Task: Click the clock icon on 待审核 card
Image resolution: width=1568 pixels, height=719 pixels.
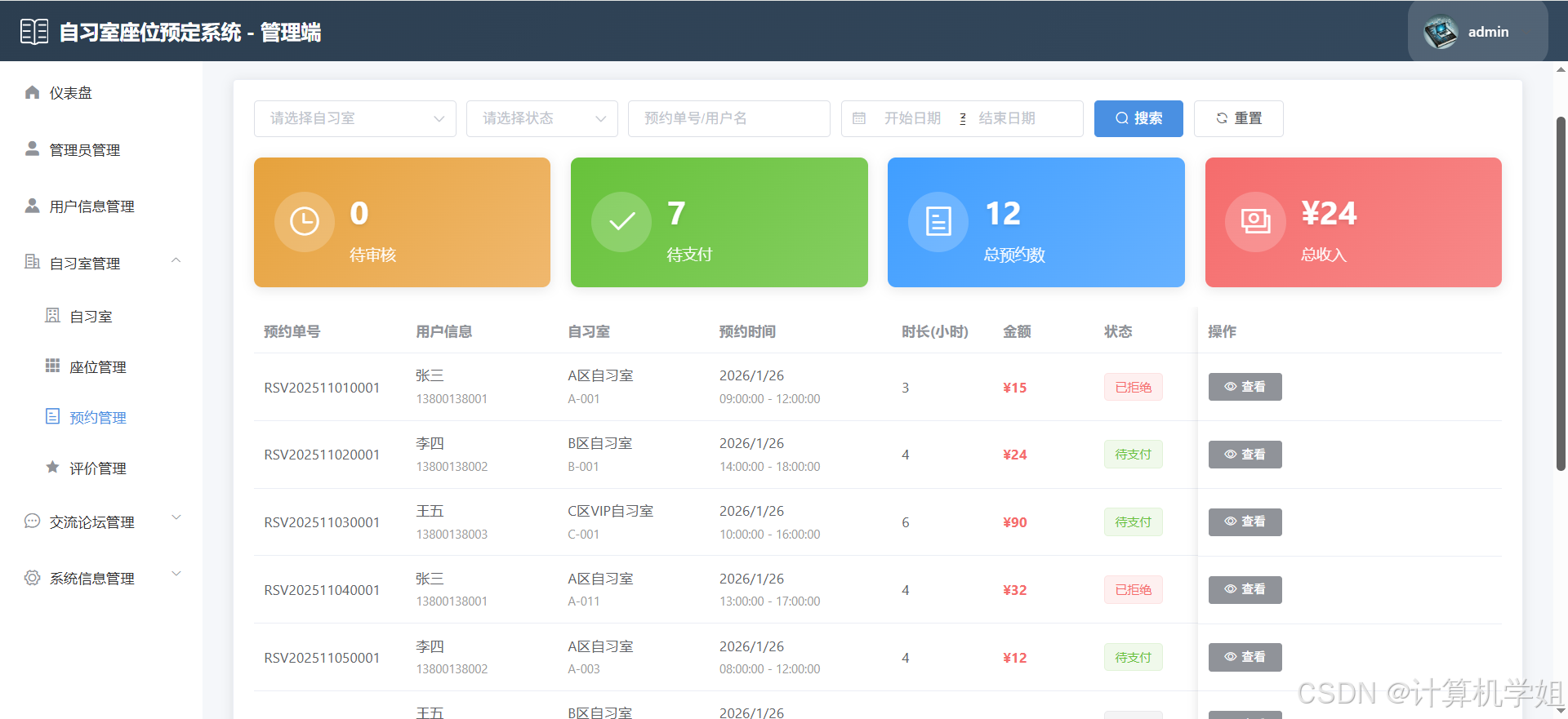Action: pos(305,221)
